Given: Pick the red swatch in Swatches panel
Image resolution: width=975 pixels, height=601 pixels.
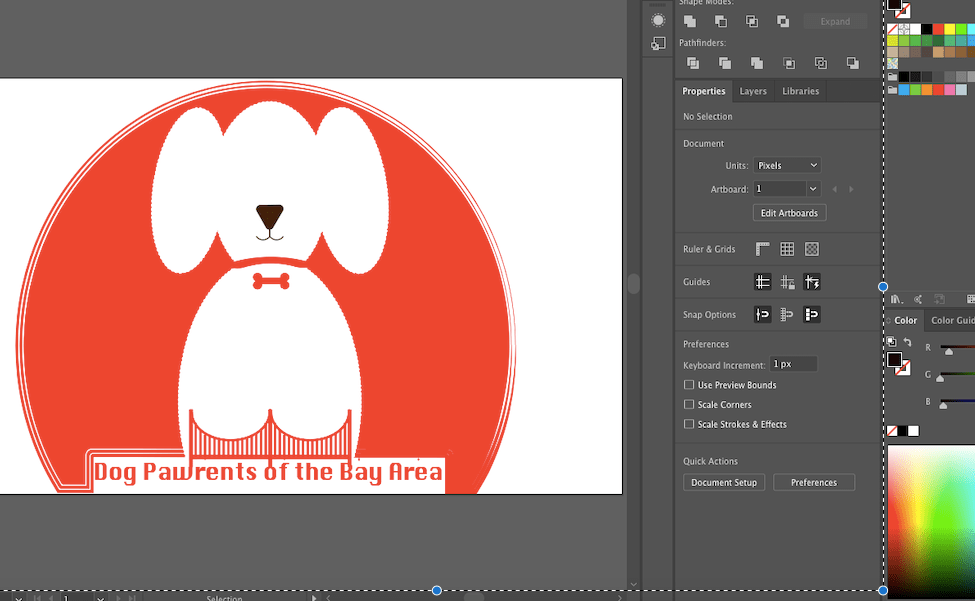Looking at the screenshot, I should [x=939, y=29].
